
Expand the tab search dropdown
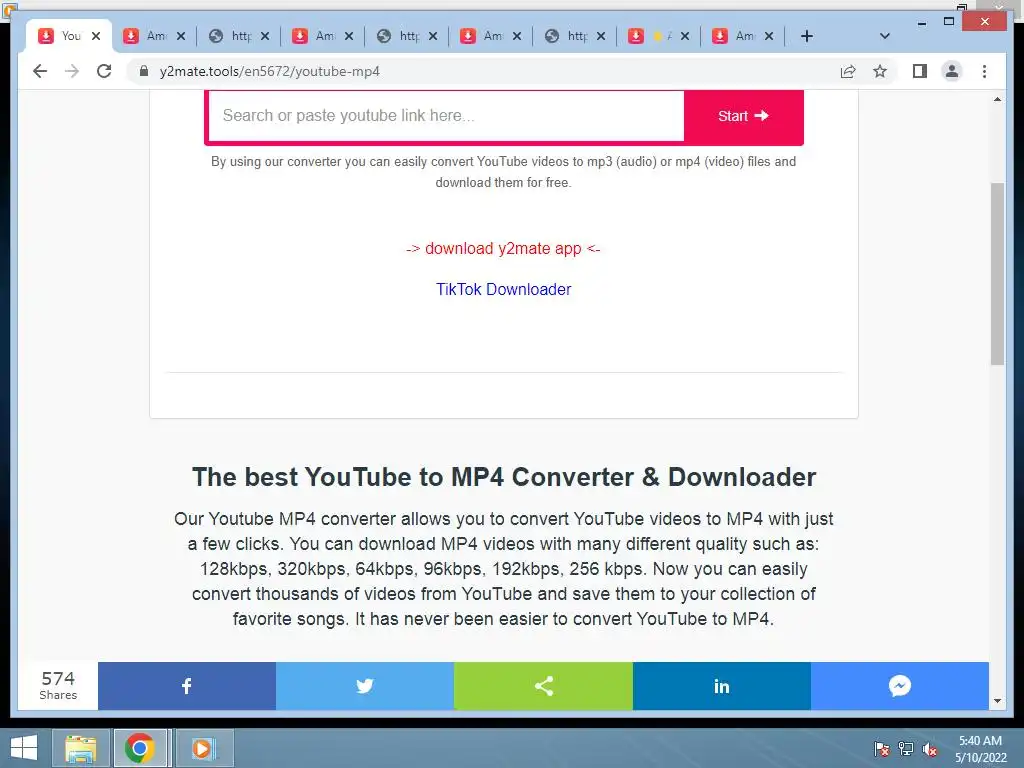(x=884, y=36)
